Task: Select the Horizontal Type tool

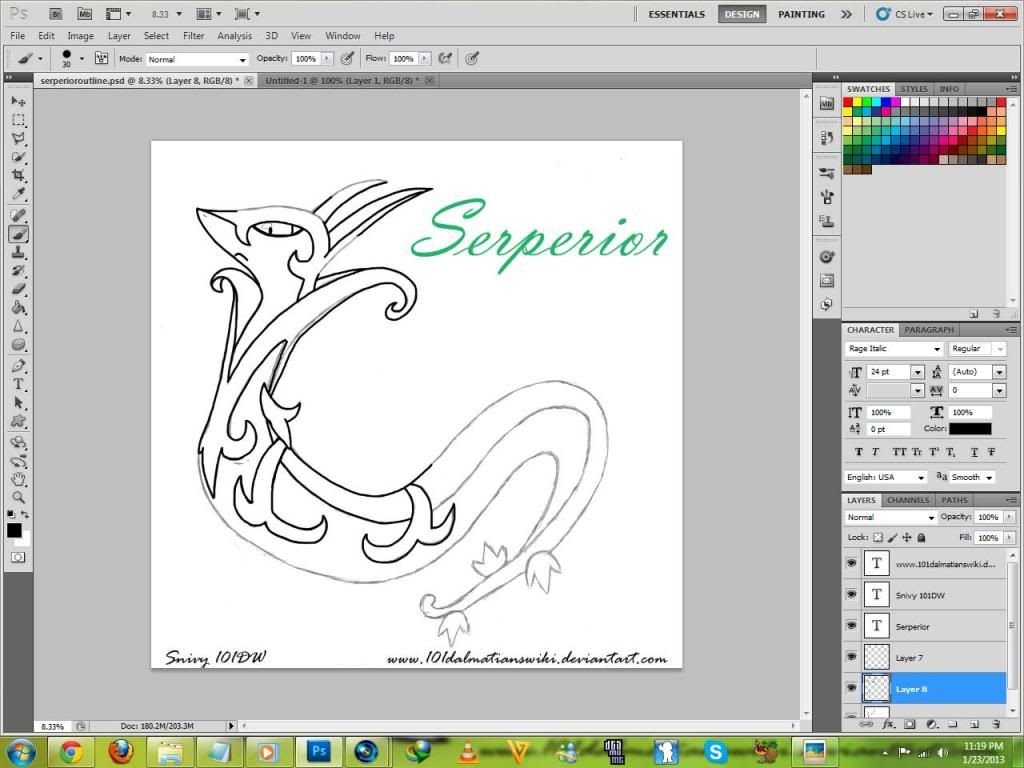Action: 18,384
